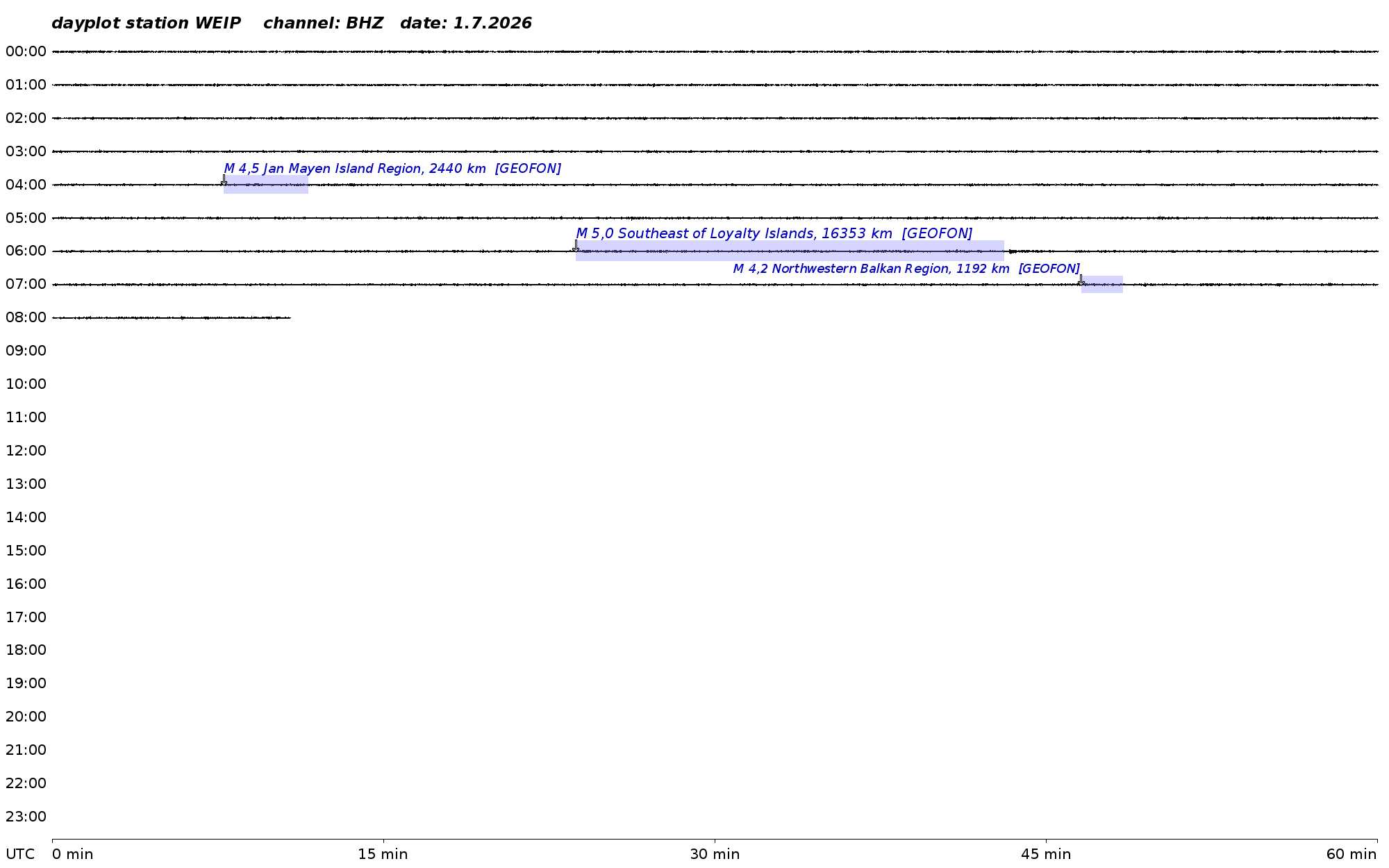The height and width of the screenshot is (868, 1389).
Task: Click the '0 min' axis tick label
Action: point(72,854)
